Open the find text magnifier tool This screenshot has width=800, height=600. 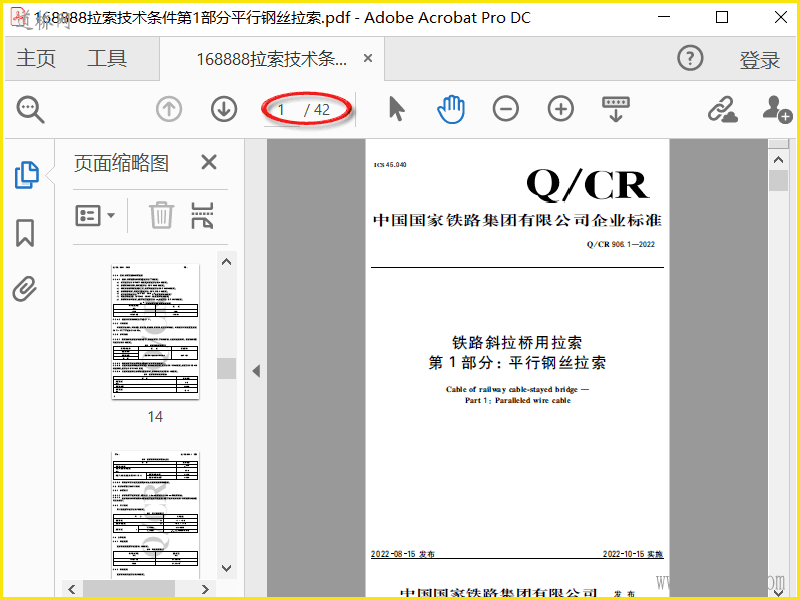(x=31, y=109)
